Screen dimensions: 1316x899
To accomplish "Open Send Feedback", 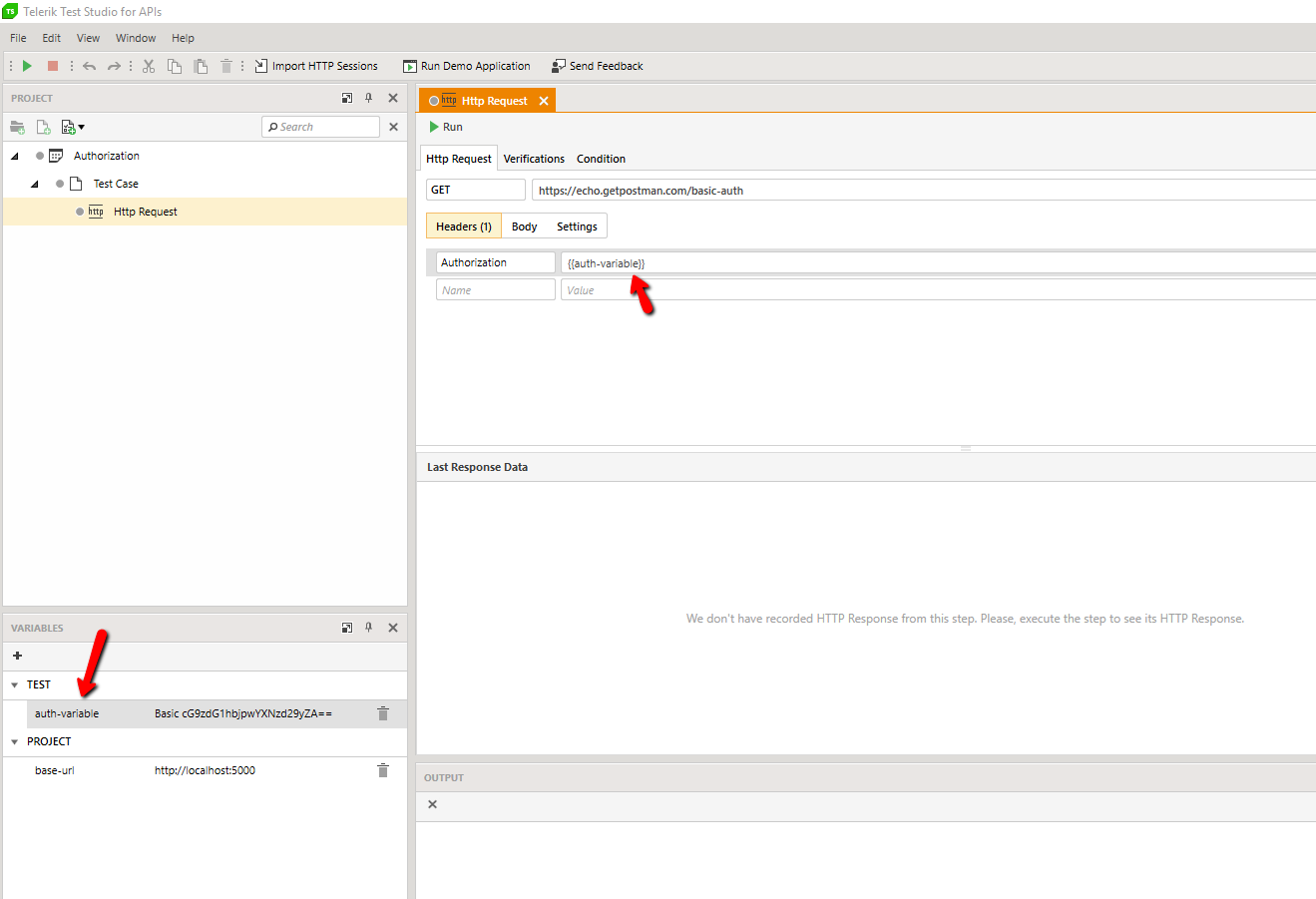I will (598, 66).
